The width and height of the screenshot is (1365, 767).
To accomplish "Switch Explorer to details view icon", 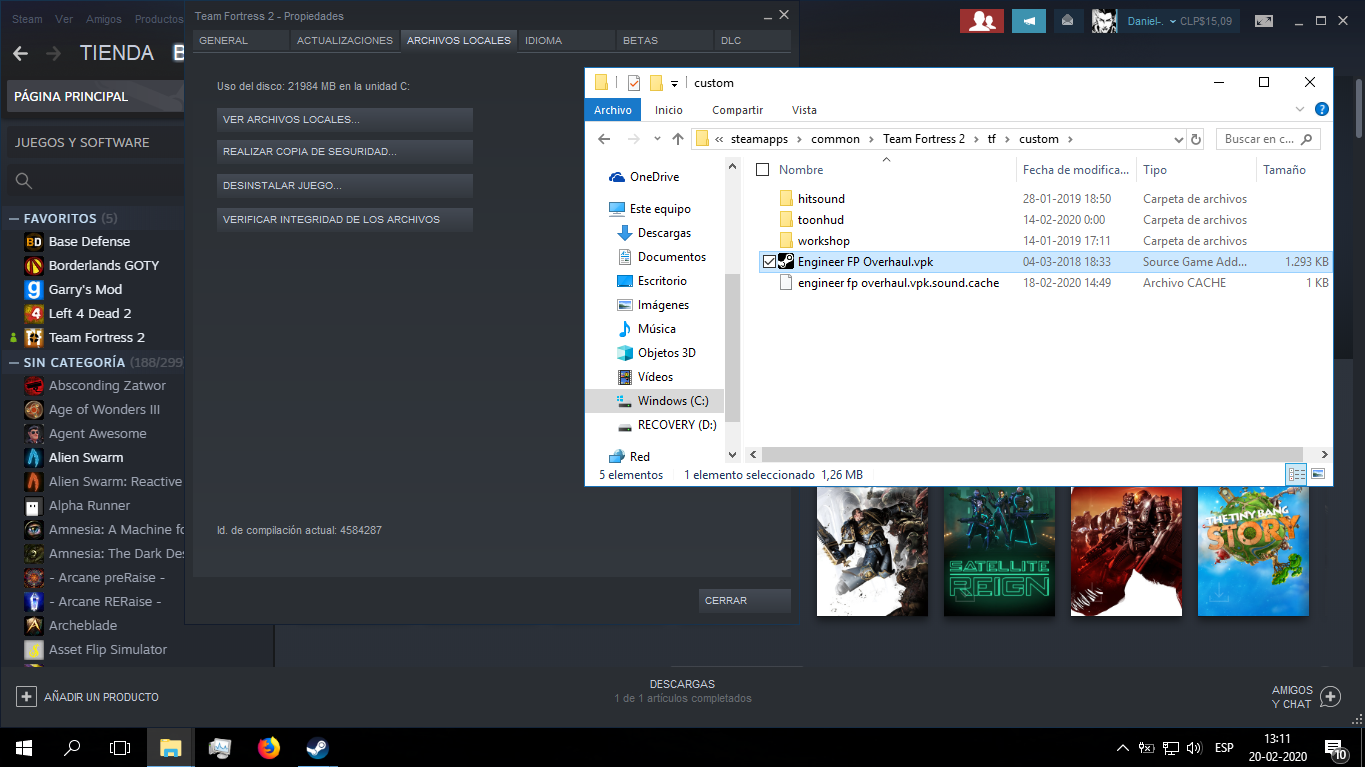I will (x=1297, y=474).
